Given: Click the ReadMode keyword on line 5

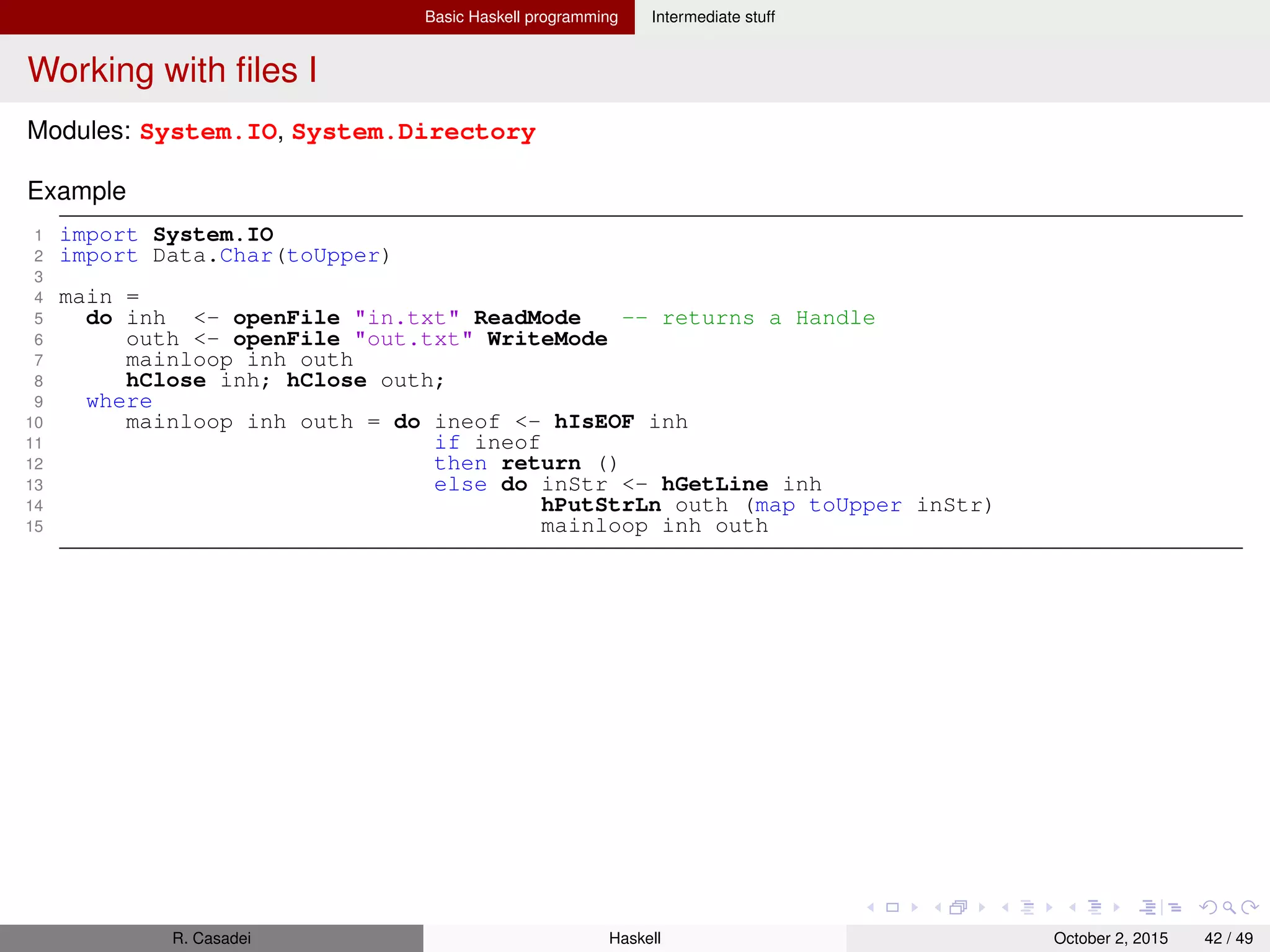Looking at the screenshot, I should click(x=527, y=318).
